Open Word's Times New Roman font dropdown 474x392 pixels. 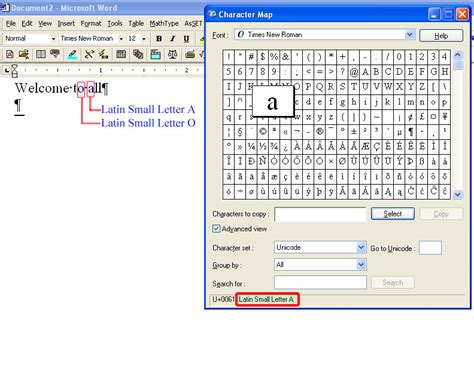pos(121,39)
